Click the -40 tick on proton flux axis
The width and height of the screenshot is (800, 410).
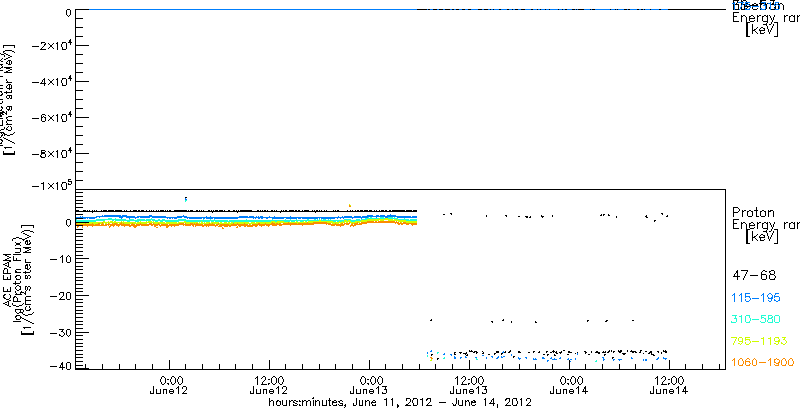click(x=60, y=366)
